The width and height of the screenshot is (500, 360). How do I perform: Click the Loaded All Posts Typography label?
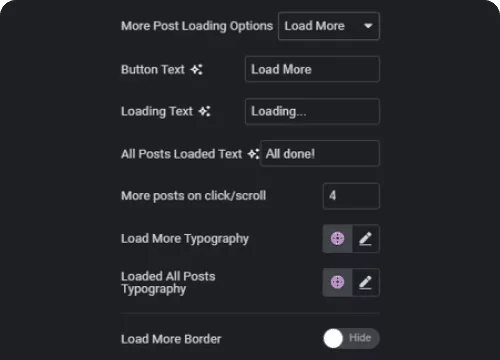(168, 283)
